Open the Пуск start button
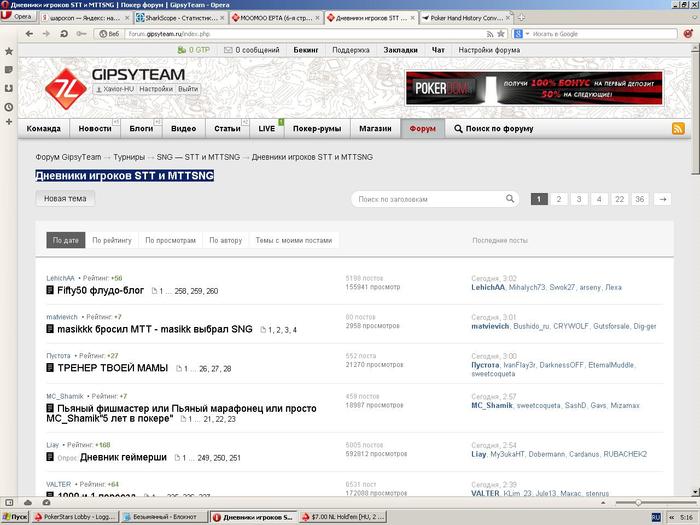Screen dimensions: 700x525 (15, 517)
